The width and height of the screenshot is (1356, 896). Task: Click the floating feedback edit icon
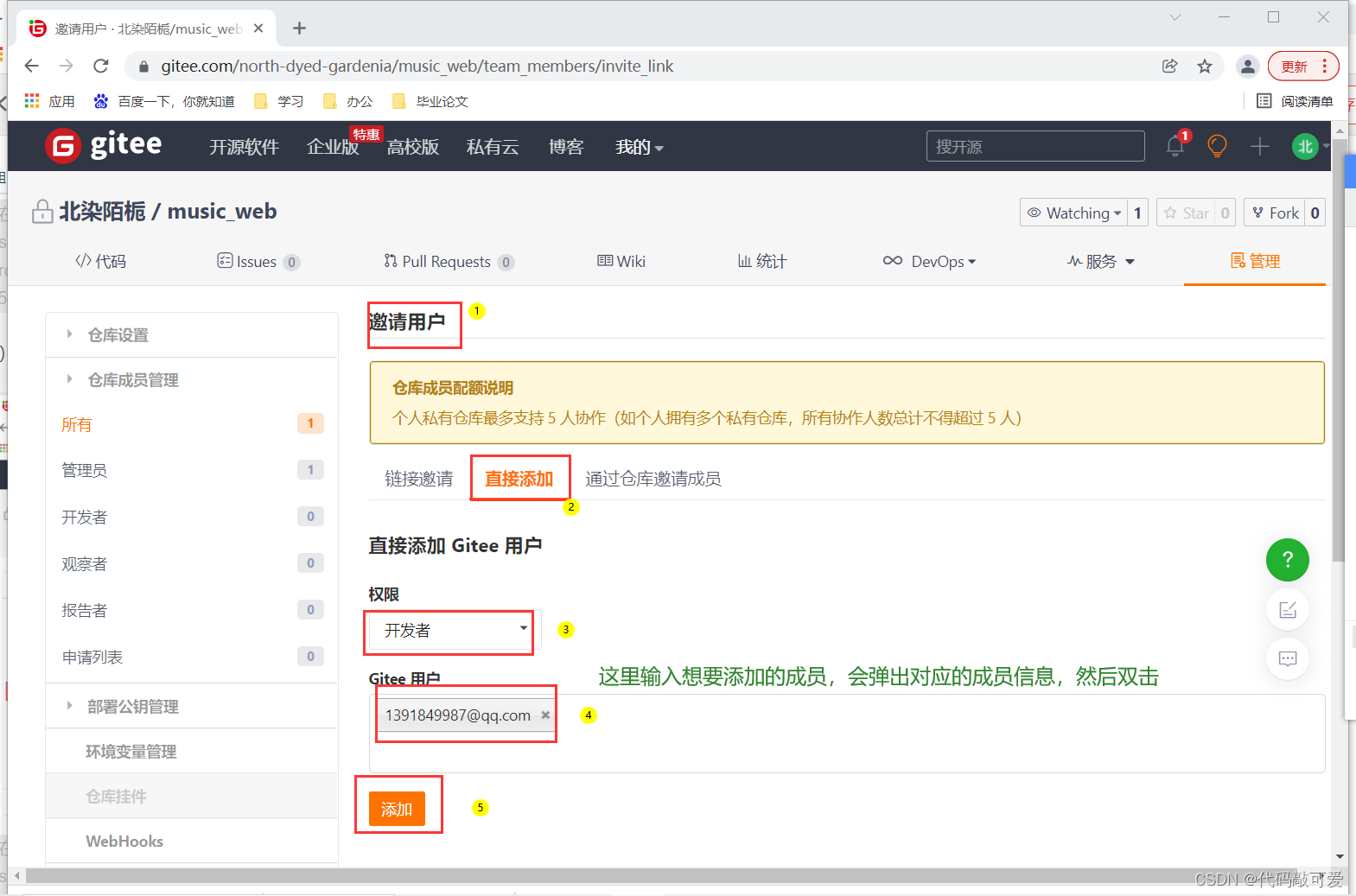[1288, 610]
